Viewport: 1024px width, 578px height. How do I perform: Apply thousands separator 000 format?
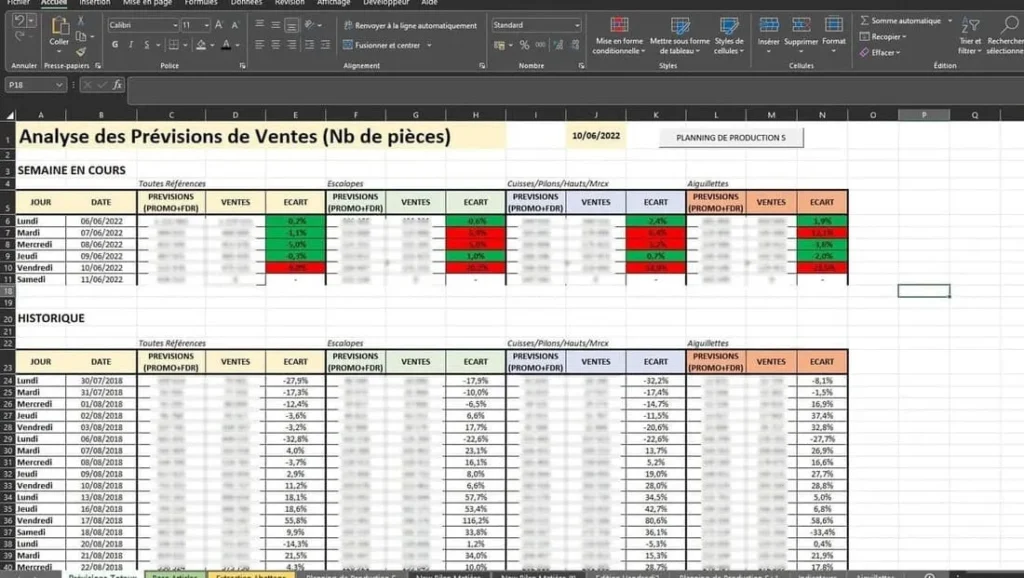pos(541,45)
